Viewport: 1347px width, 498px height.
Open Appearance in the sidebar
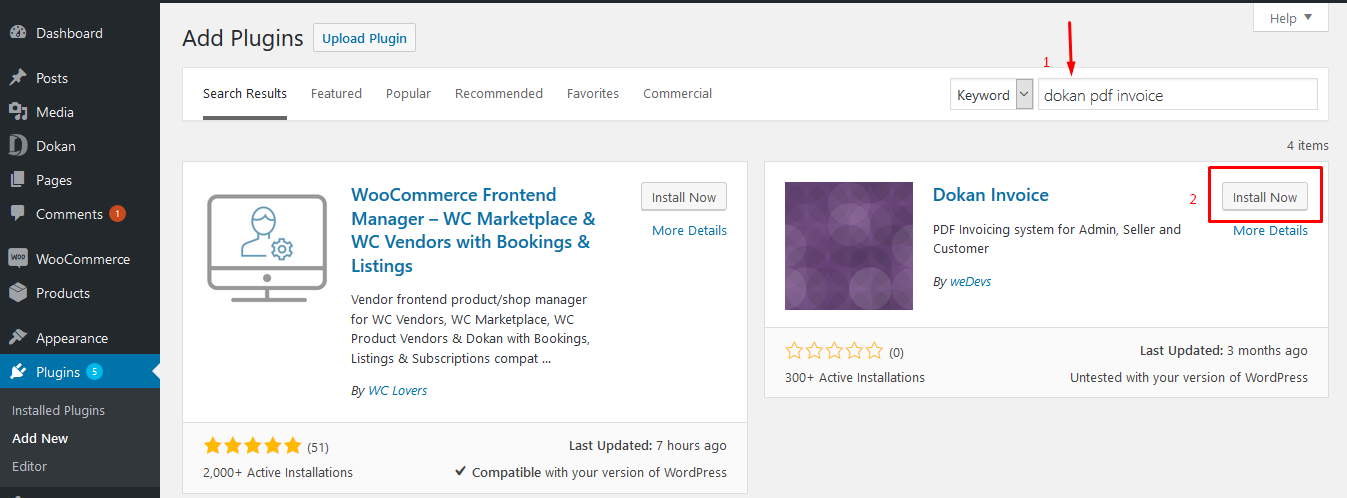72,338
